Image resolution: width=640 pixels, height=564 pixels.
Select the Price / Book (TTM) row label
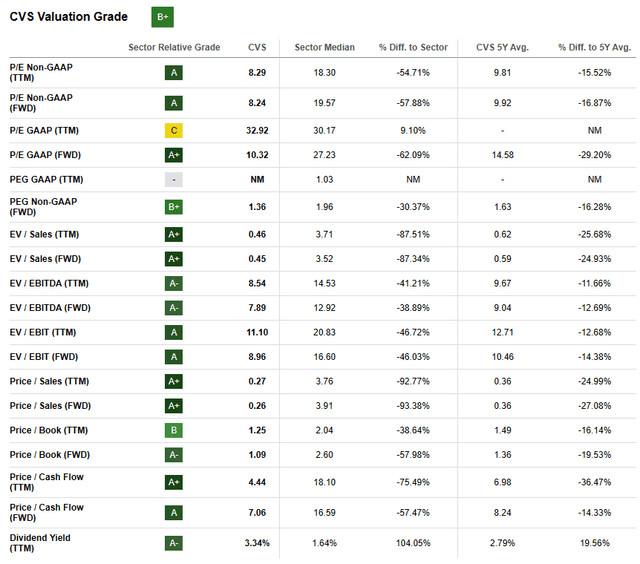49,431
